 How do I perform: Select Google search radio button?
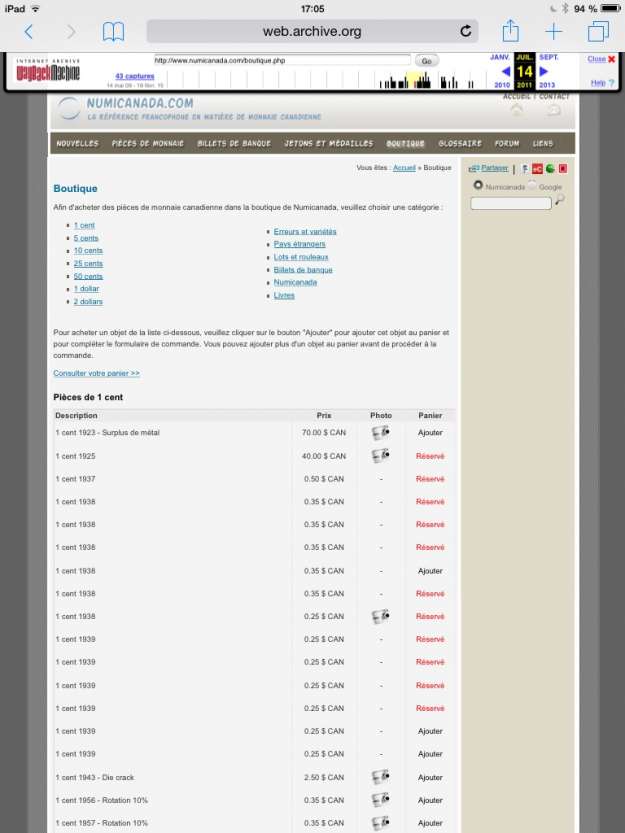pyautogui.click(x=532, y=186)
